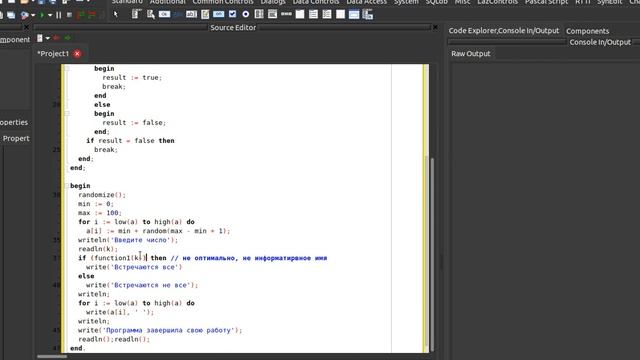Switch to the Data Access palette tab
The height and width of the screenshot is (360, 640).
[x=367, y=2]
